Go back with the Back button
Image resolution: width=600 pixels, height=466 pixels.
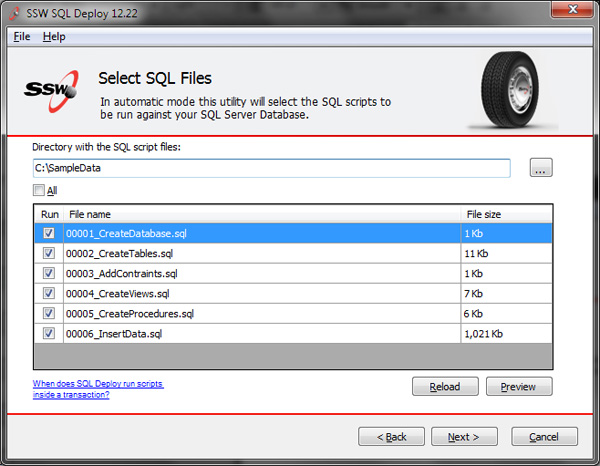point(391,437)
